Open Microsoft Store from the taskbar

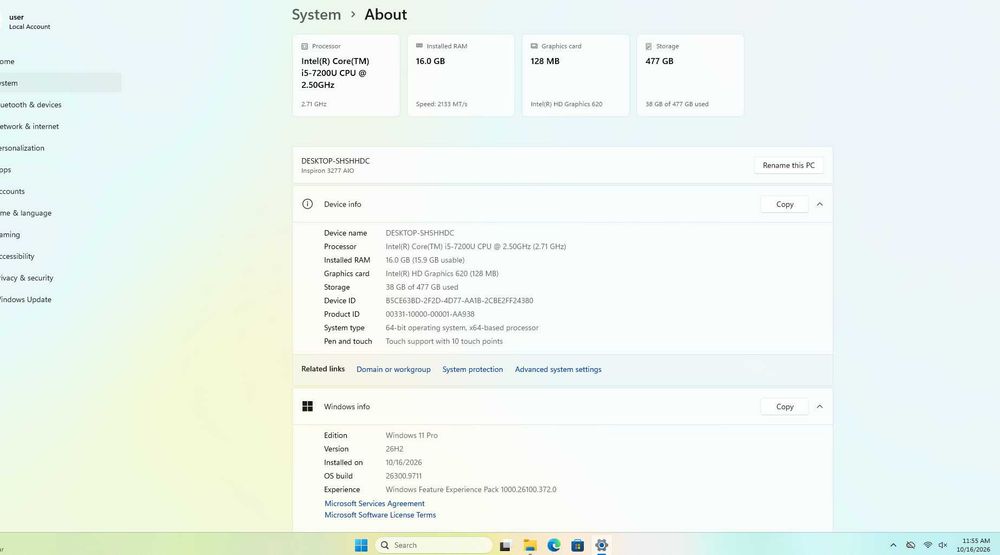coord(577,545)
